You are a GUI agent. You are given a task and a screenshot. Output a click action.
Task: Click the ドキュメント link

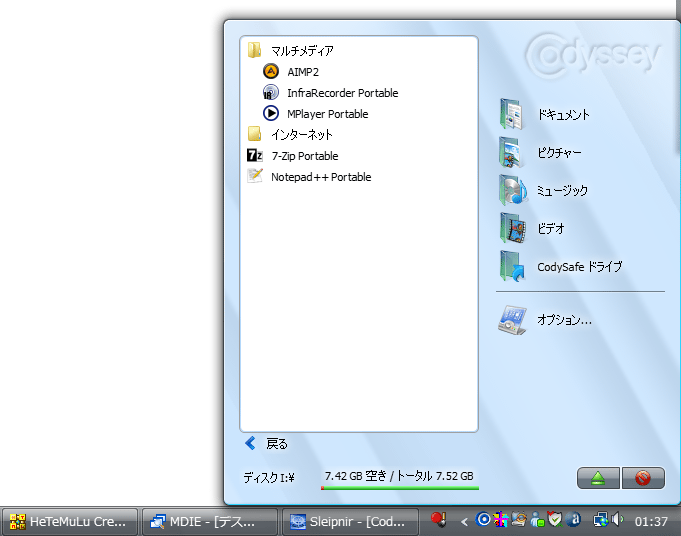click(563, 115)
